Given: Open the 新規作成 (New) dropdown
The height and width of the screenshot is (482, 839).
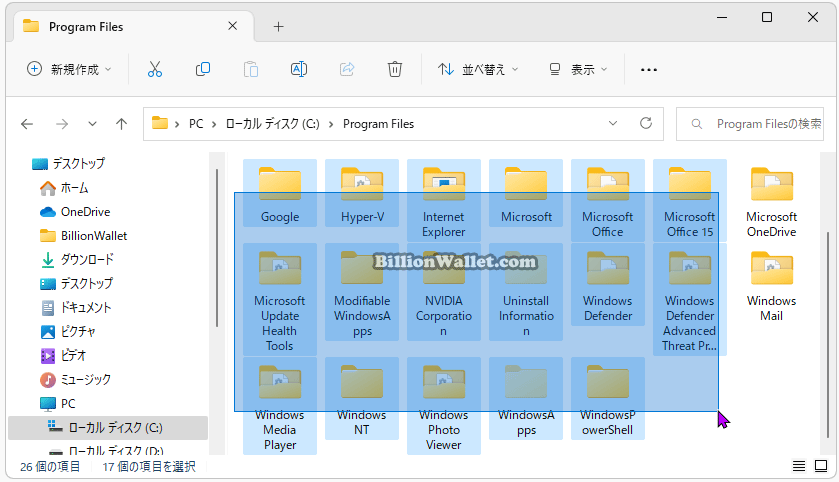Looking at the screenshot, I should point(69,70).
